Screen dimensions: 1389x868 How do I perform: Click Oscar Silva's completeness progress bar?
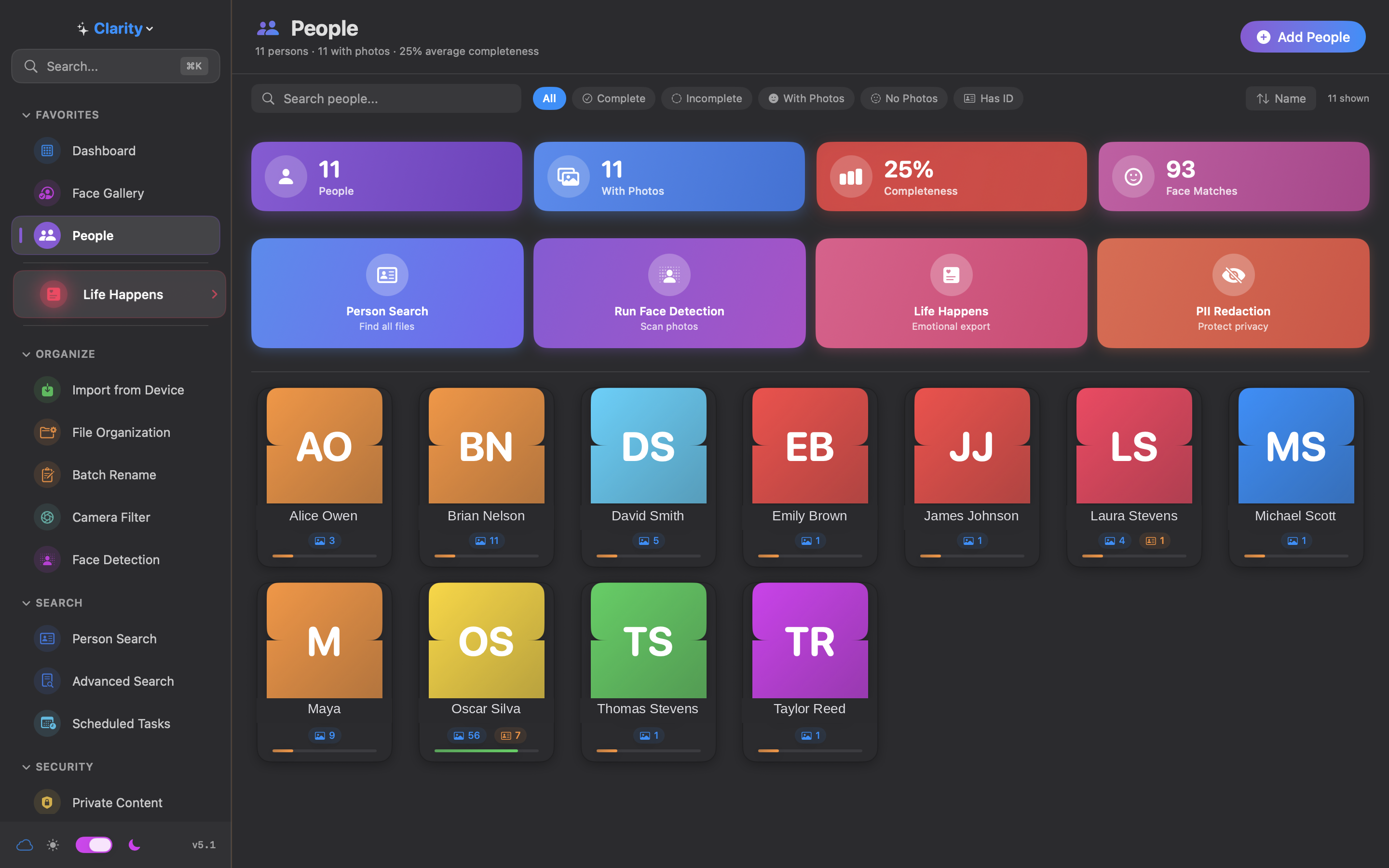486,751
